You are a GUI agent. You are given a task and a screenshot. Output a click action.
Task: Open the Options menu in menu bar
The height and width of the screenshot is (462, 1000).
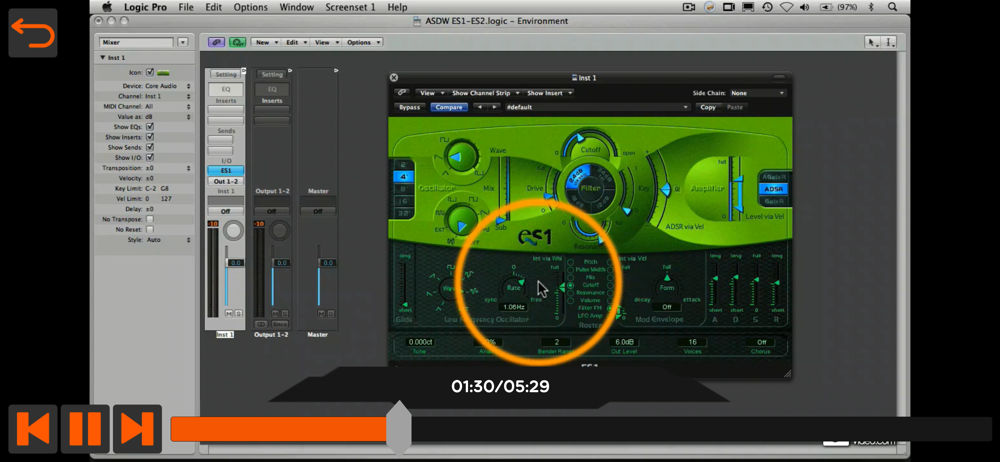tap(251, 7)
